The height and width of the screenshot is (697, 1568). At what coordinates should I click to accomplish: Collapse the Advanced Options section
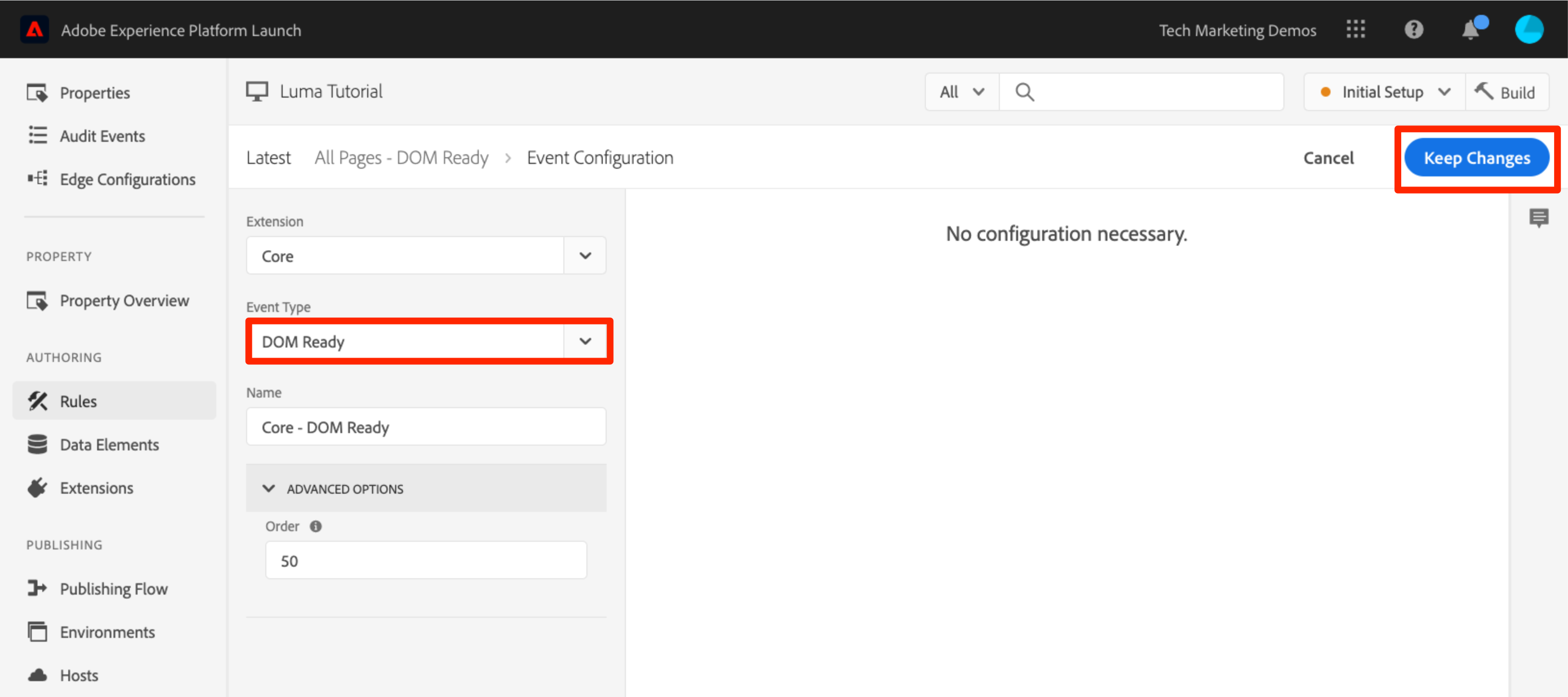pos(268,489)
